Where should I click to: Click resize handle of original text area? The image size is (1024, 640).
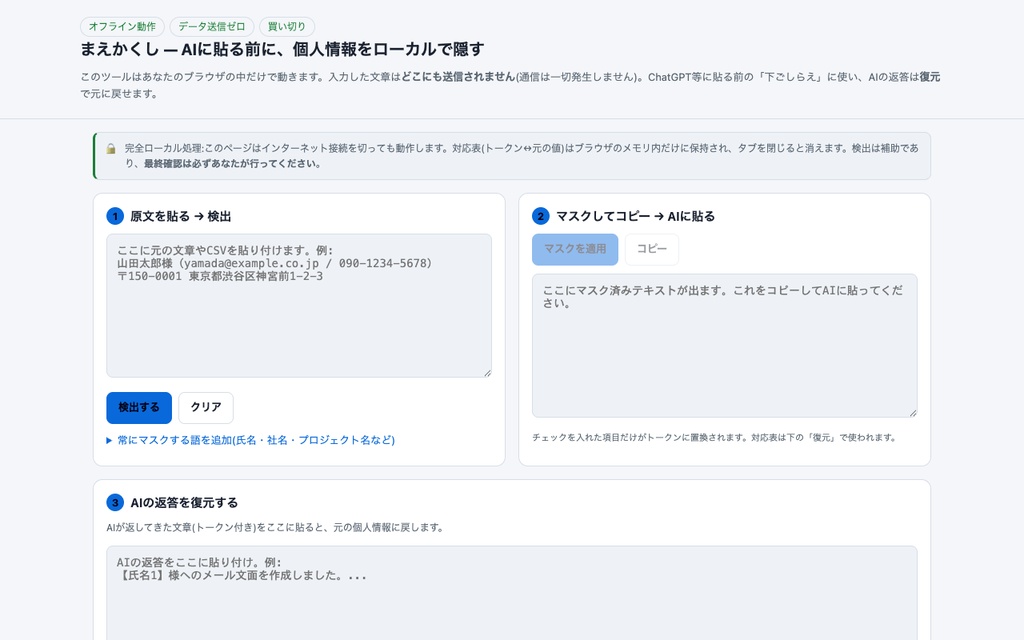[487, 373]
